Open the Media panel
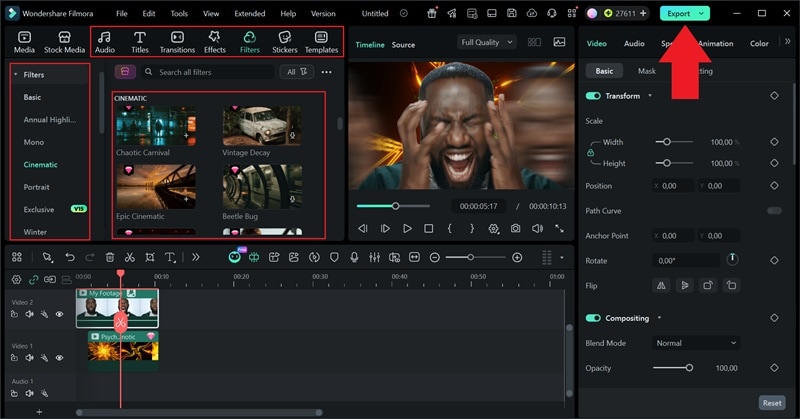The width and height of the screenshot is (800, 419). coord(24,42)
